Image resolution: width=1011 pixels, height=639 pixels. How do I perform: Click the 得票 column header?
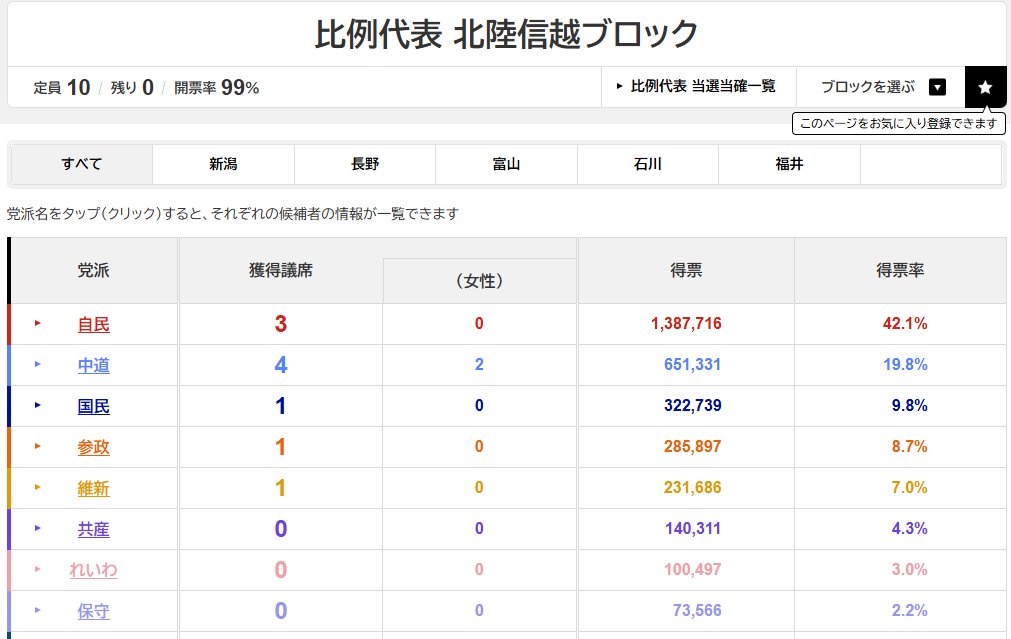[x=686, y=270]
